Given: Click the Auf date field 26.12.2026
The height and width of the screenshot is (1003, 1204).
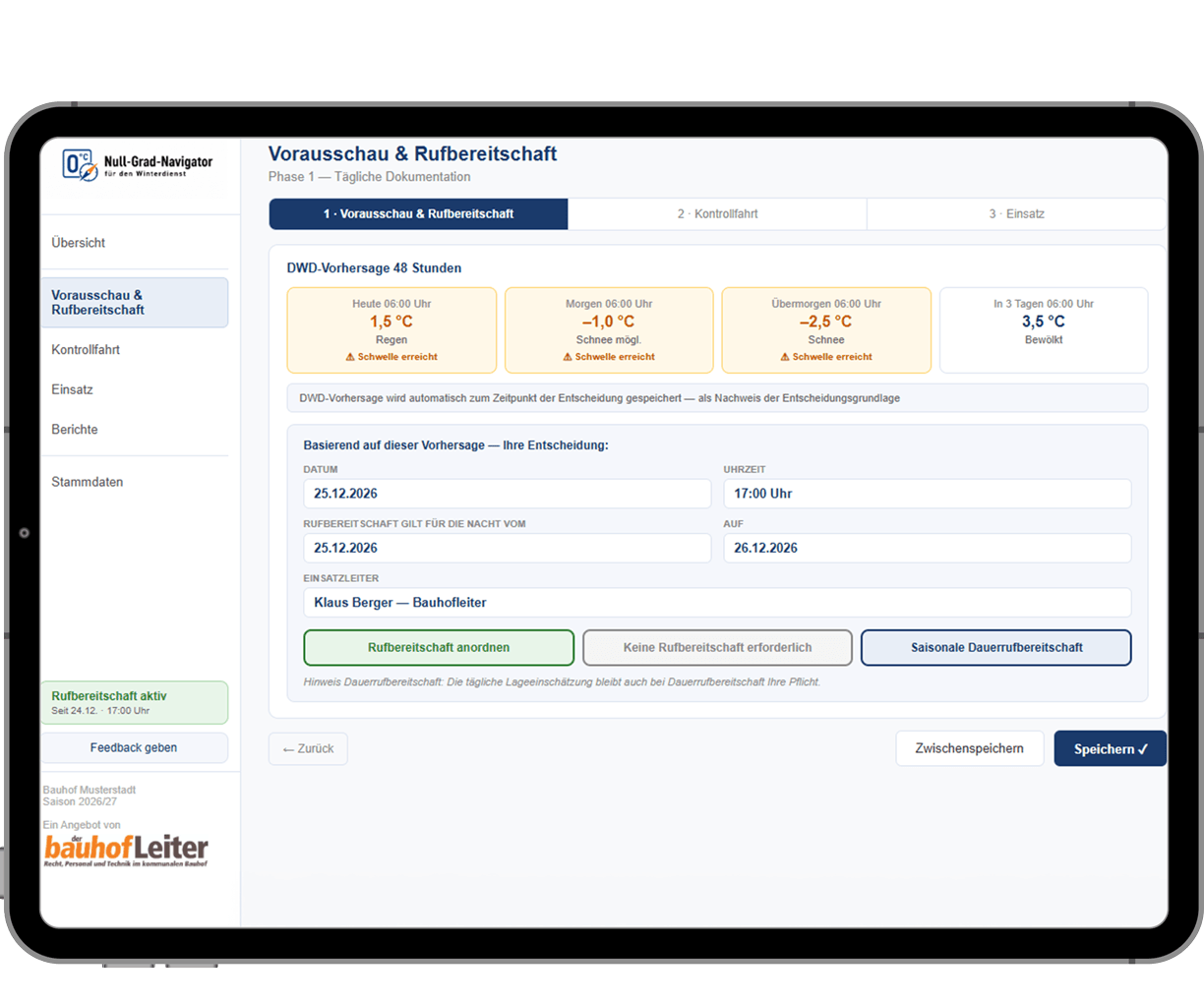Looking at the screenshot, I should tap(928, 549).
